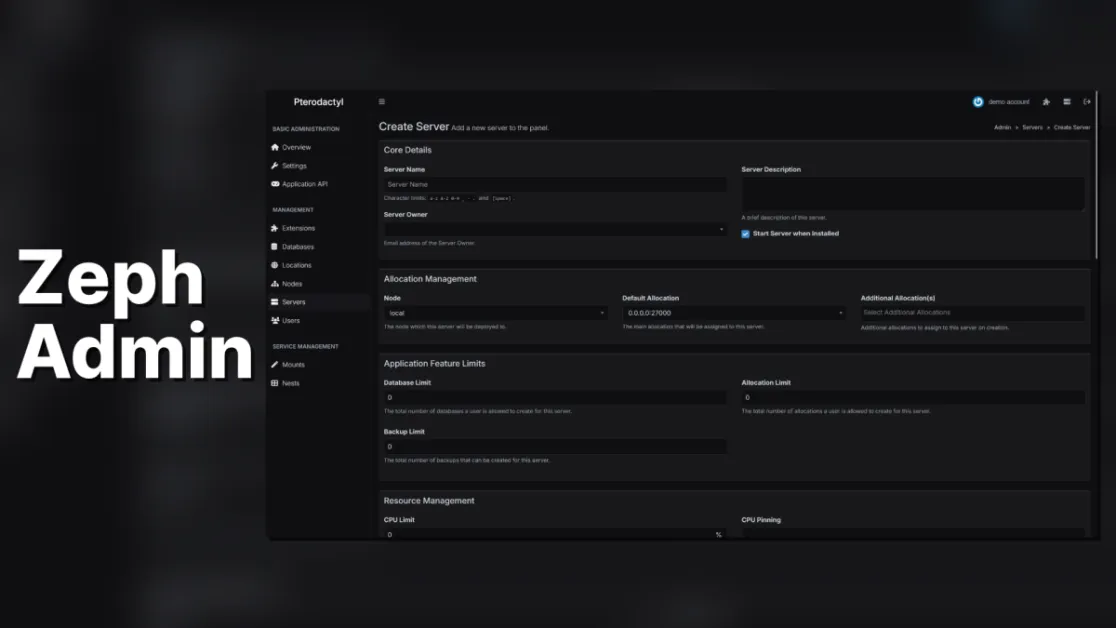Click into the Server Name field
Image resolution: width=1116 pixels, height=628 pixels.
[555, 185]
